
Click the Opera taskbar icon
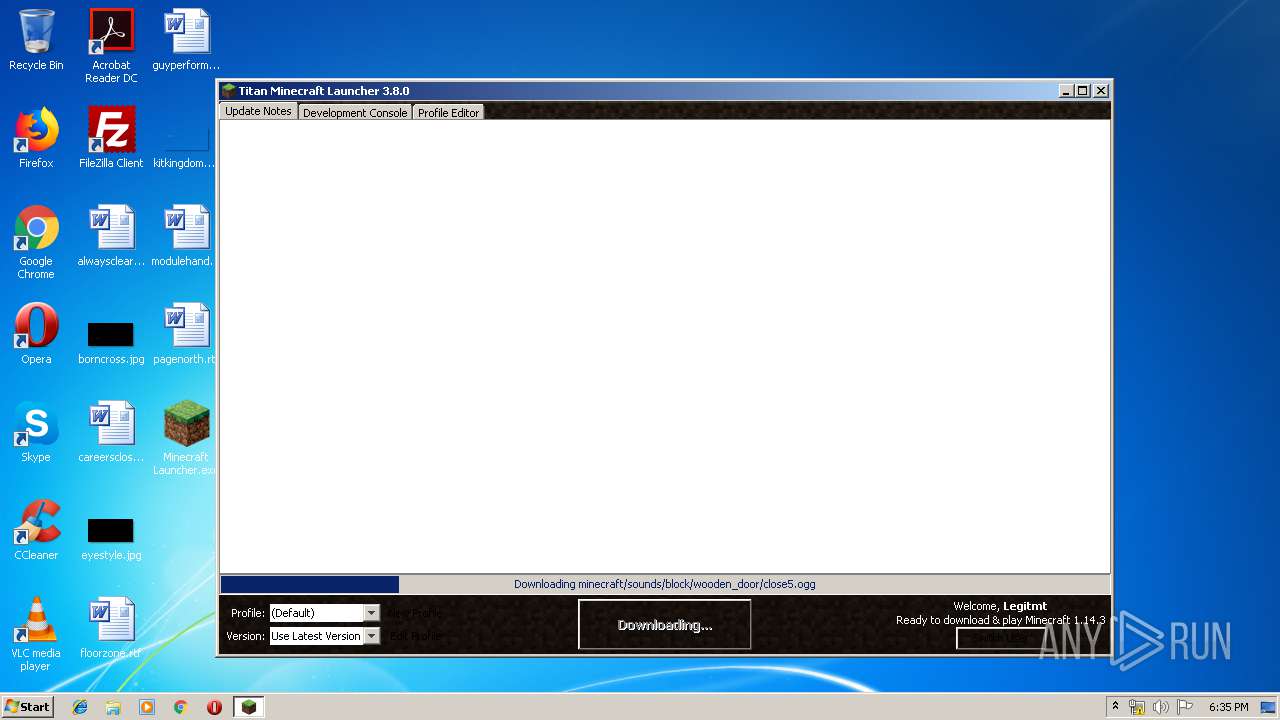click(214, 707)
